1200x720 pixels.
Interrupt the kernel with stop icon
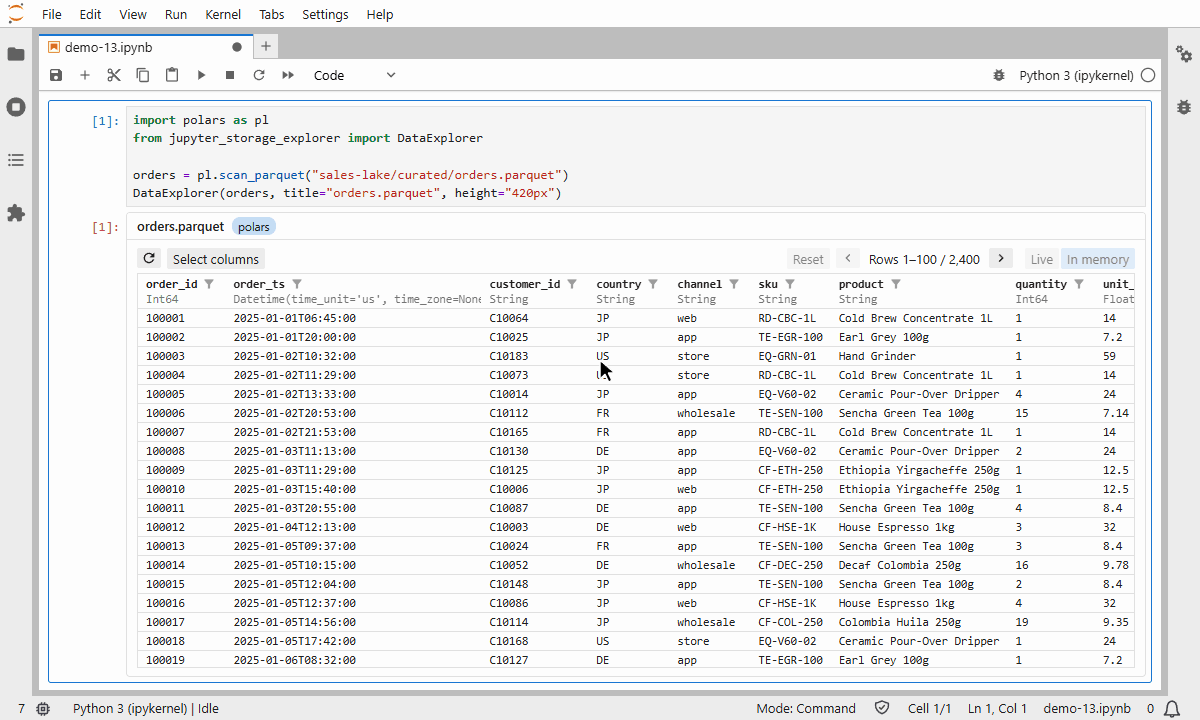pos(230,75)
